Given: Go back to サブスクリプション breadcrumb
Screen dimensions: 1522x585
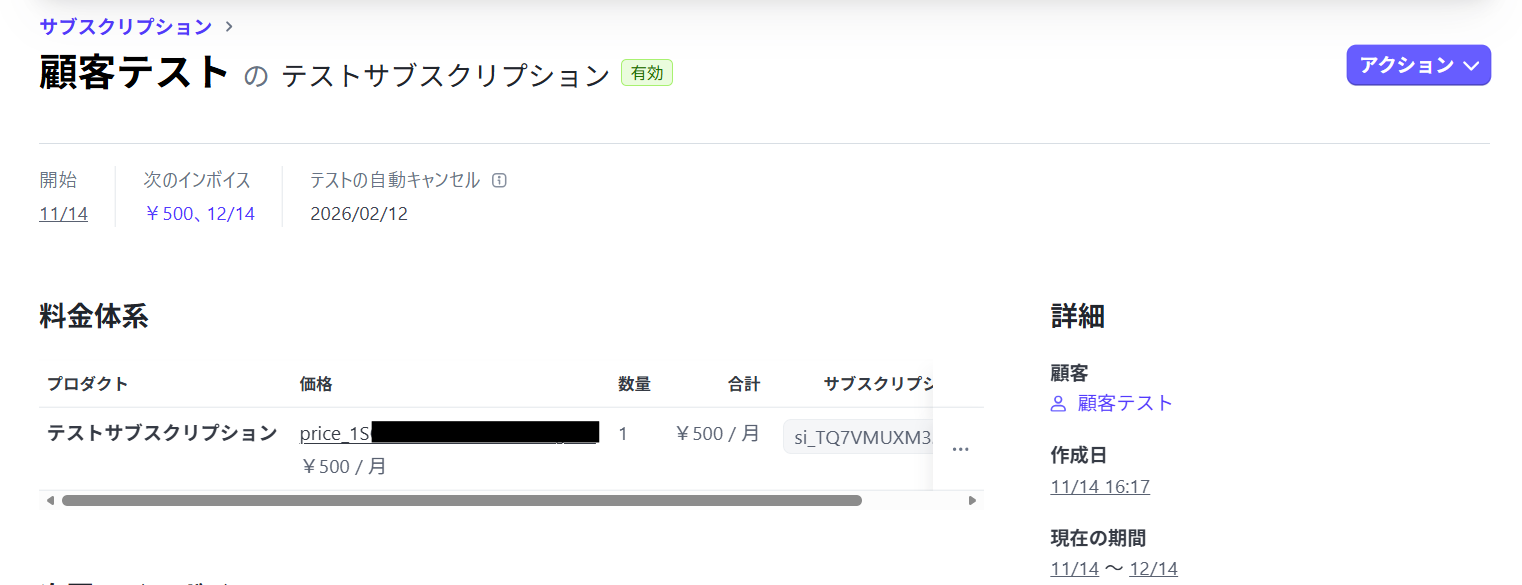Looking at the screenshot, I should click(126, 26).
